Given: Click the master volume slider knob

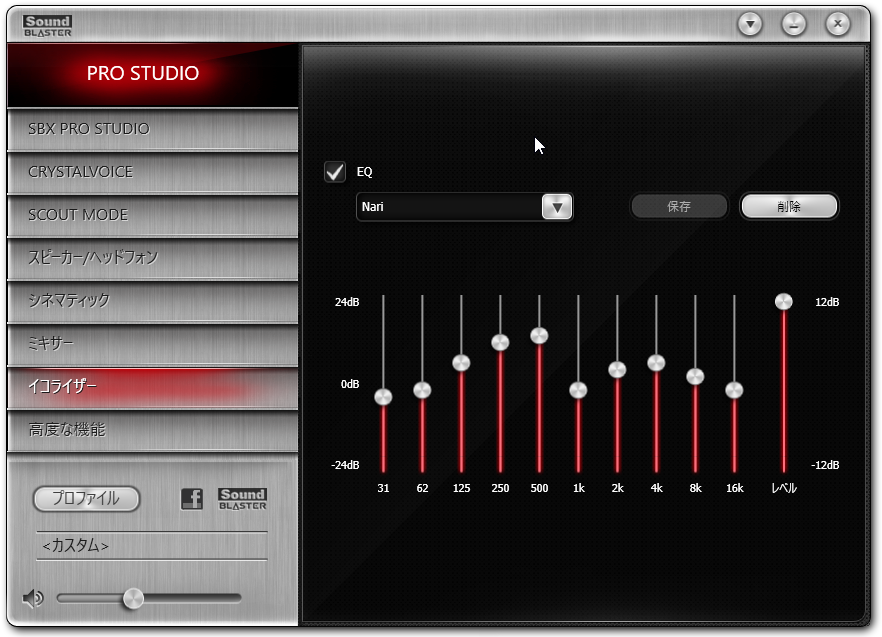Looking at the screenshot, I should point(133,598).
